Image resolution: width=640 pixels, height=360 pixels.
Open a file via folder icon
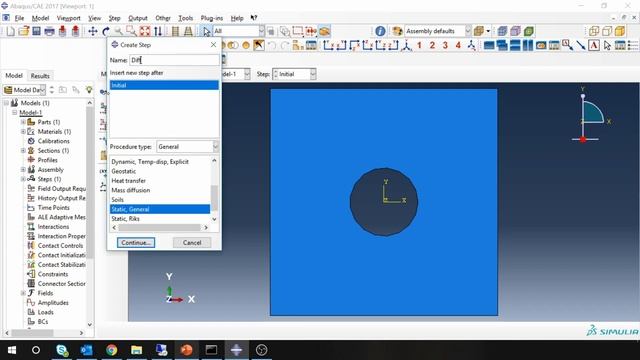pos(24,31)
